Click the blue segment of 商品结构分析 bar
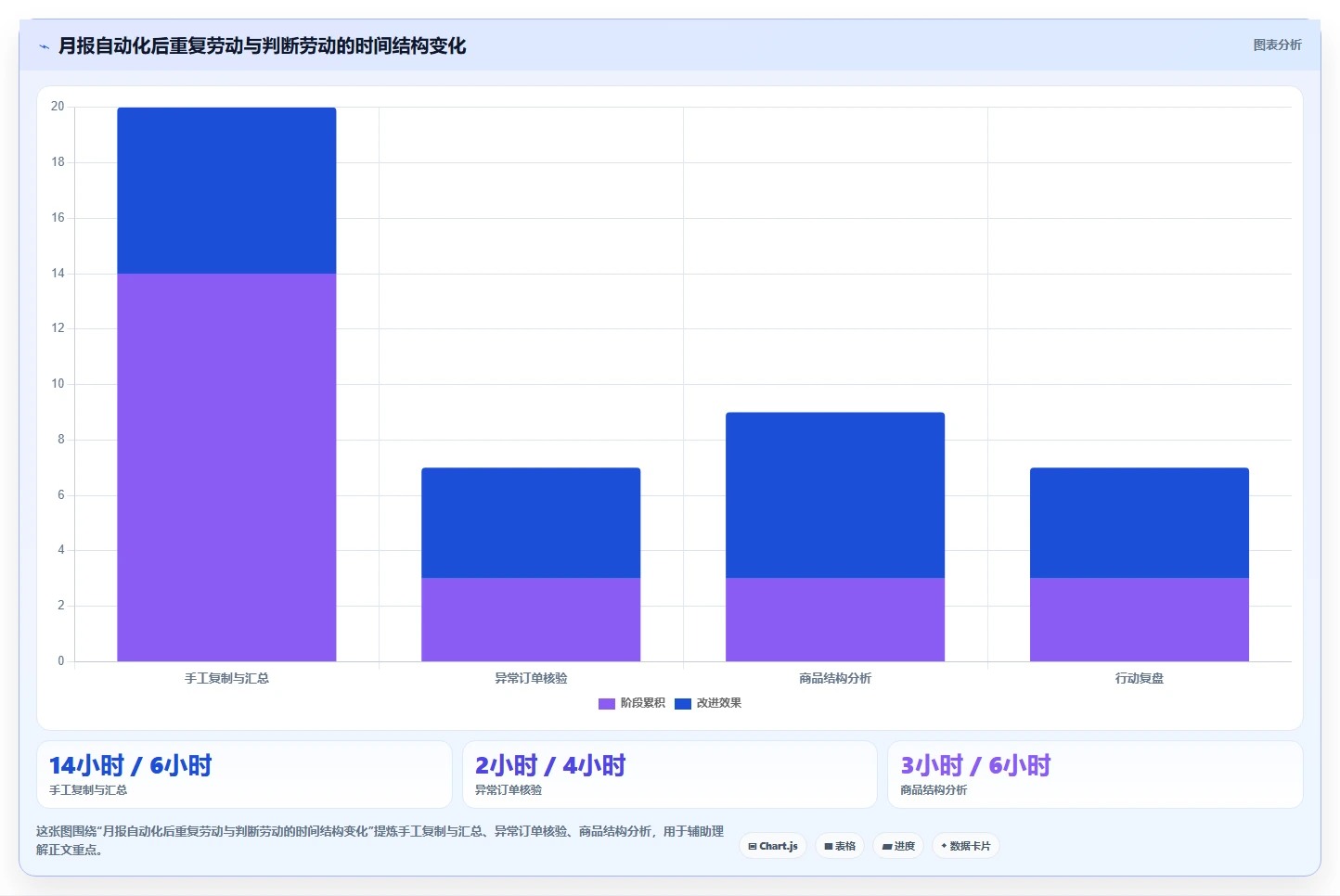This screenshot has width=1340, height=896. [835, 495]
